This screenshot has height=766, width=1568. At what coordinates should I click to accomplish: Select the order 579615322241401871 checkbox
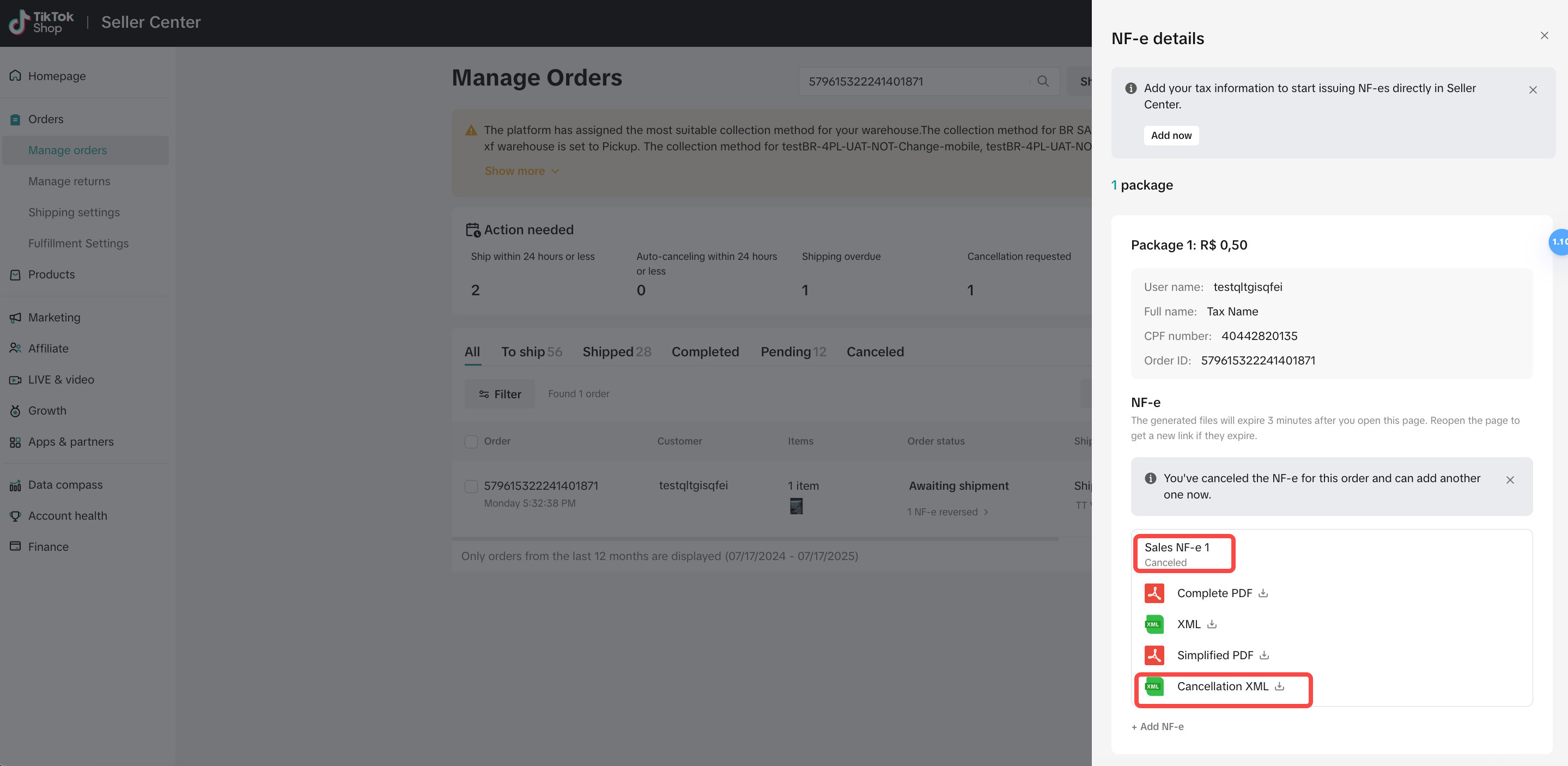click(x=471, y=486)
